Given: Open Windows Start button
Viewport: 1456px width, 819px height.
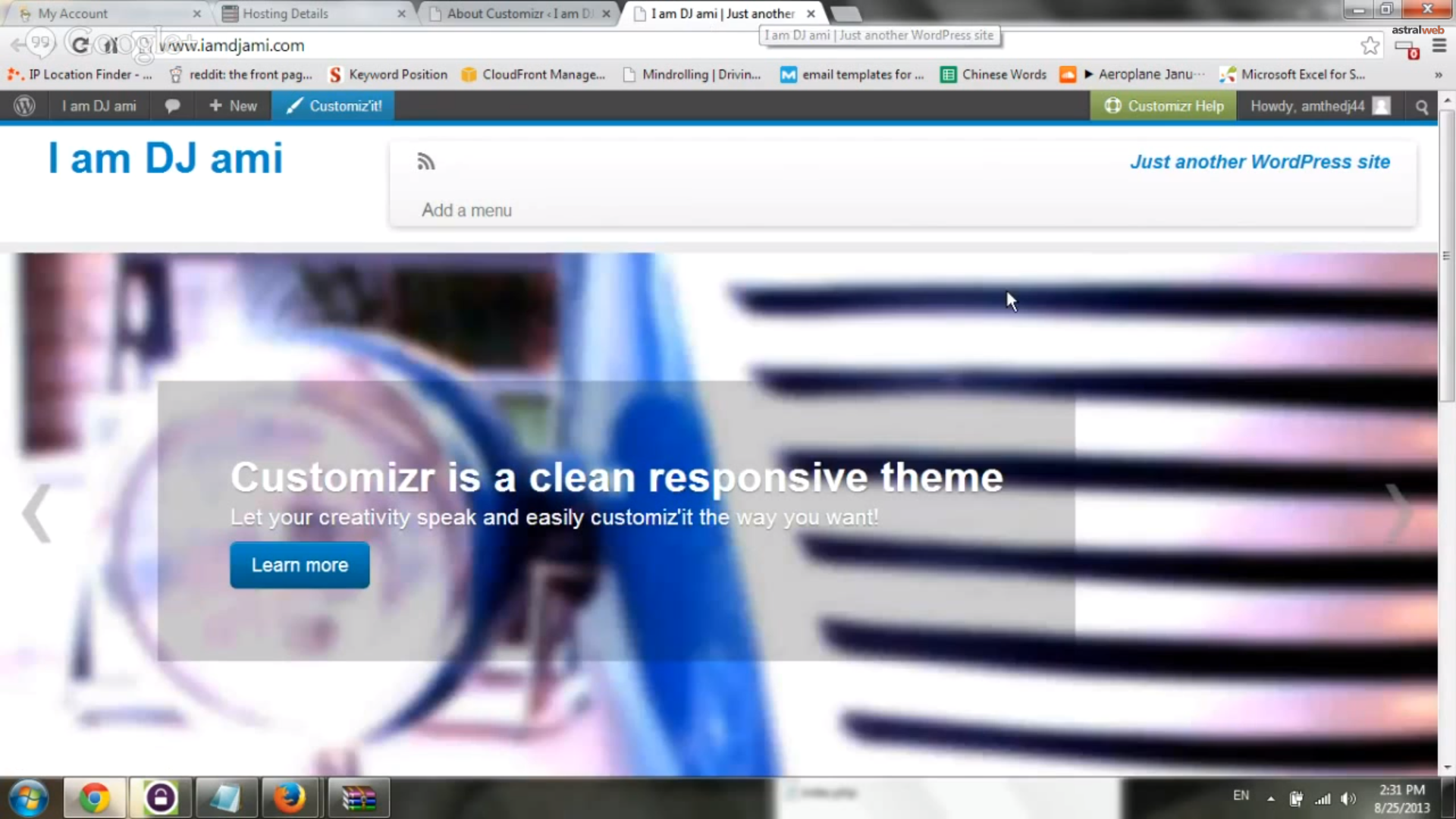Looking at the screenshot, I should [28, 798].
